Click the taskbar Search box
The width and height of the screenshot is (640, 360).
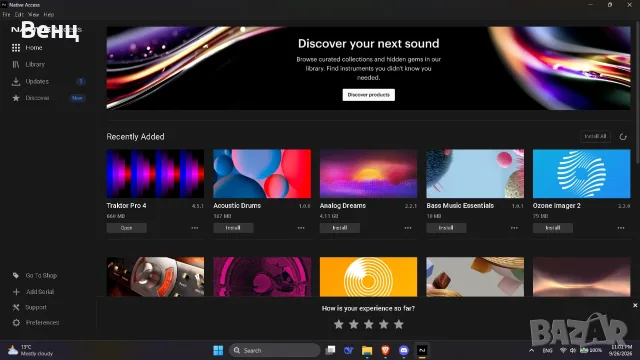tap(274, 351)
